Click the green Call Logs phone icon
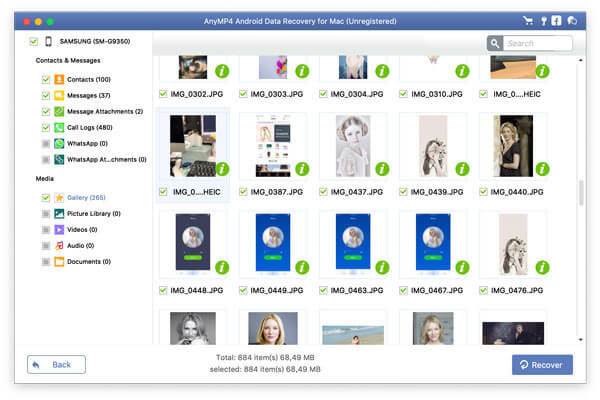Screen dimensions: 600x400 pos(59,127)
